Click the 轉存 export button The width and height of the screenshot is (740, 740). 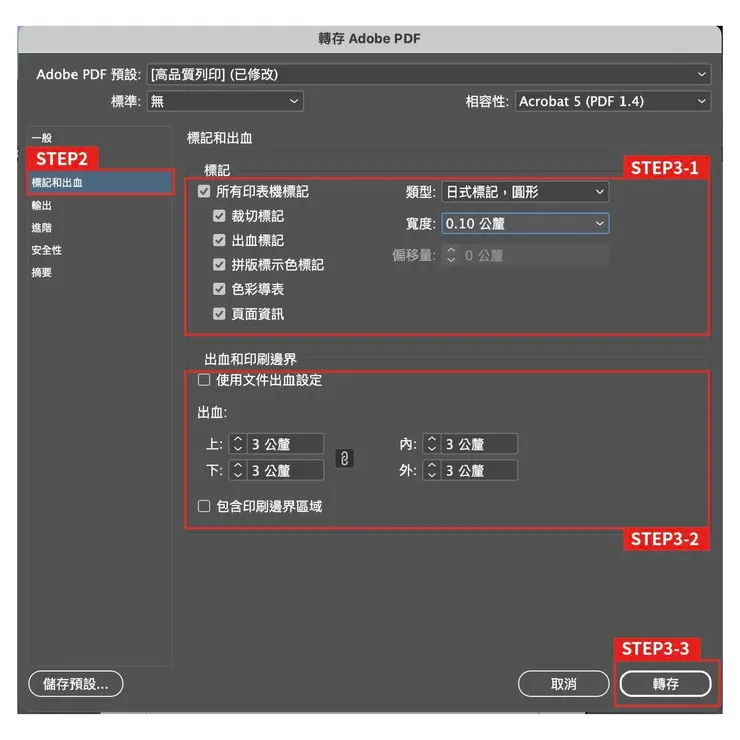click(x=665, y=683)
